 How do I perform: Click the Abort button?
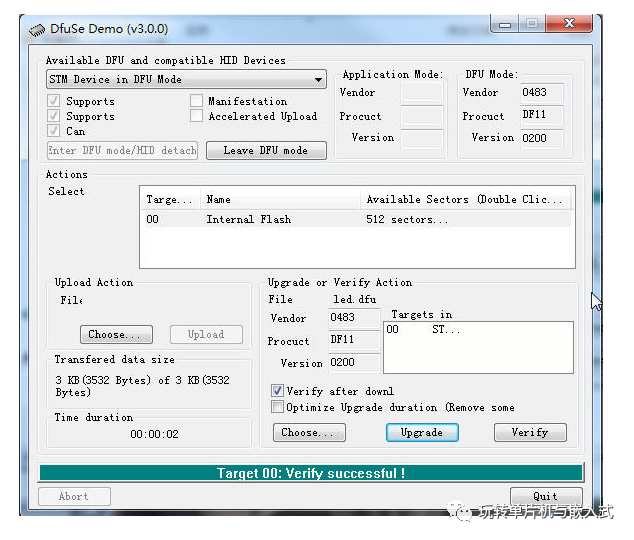click(x=74, y=496)
